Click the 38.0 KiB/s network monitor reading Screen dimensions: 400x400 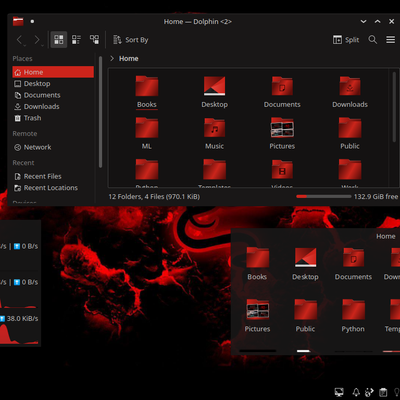(22, 319)
